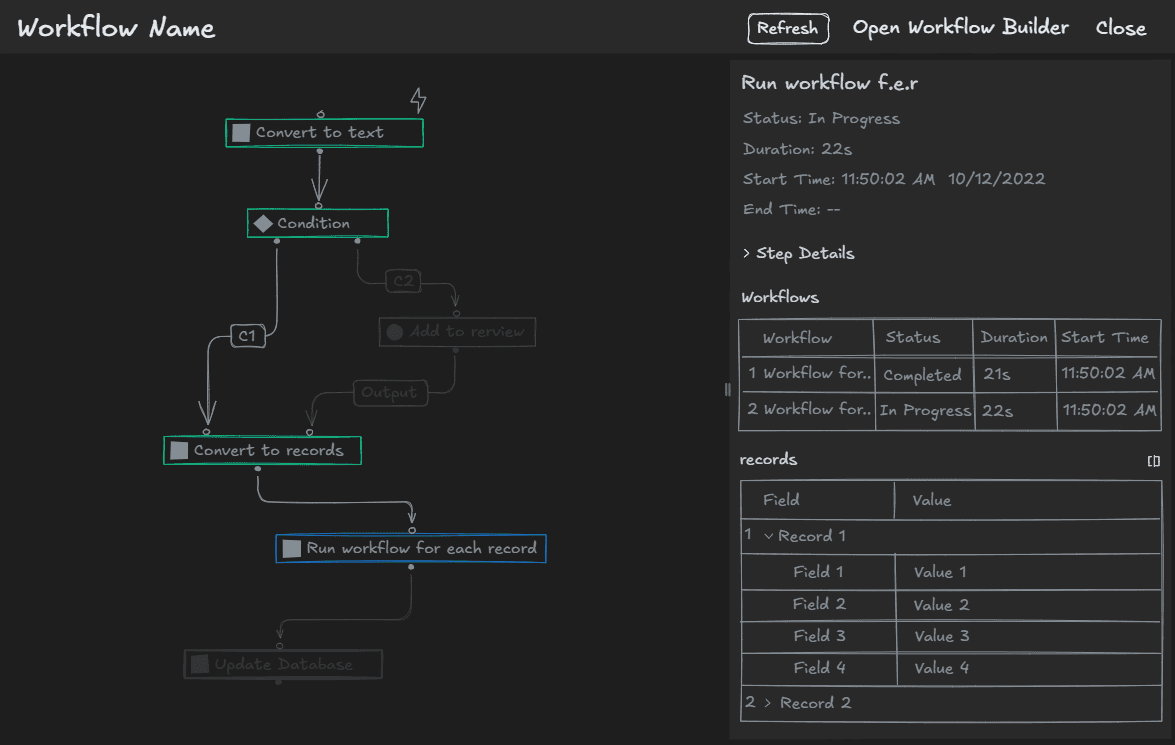Screen dimensions: 1175x745
Task: Click the lightning trigger icon above Convert to text
Action: (x=418, y=99)
